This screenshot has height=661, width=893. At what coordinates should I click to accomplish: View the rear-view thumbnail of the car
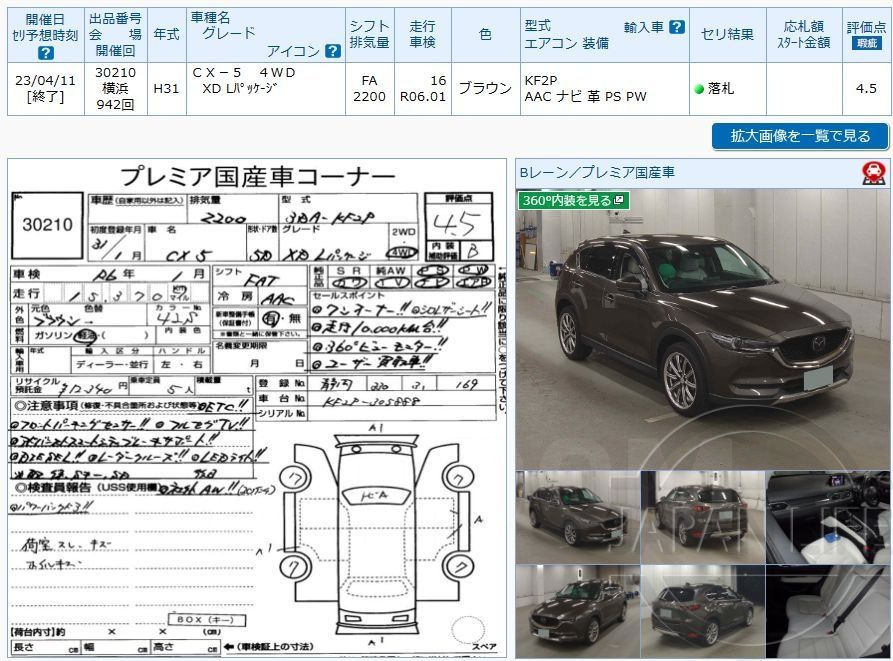click(x=700, y=510)
